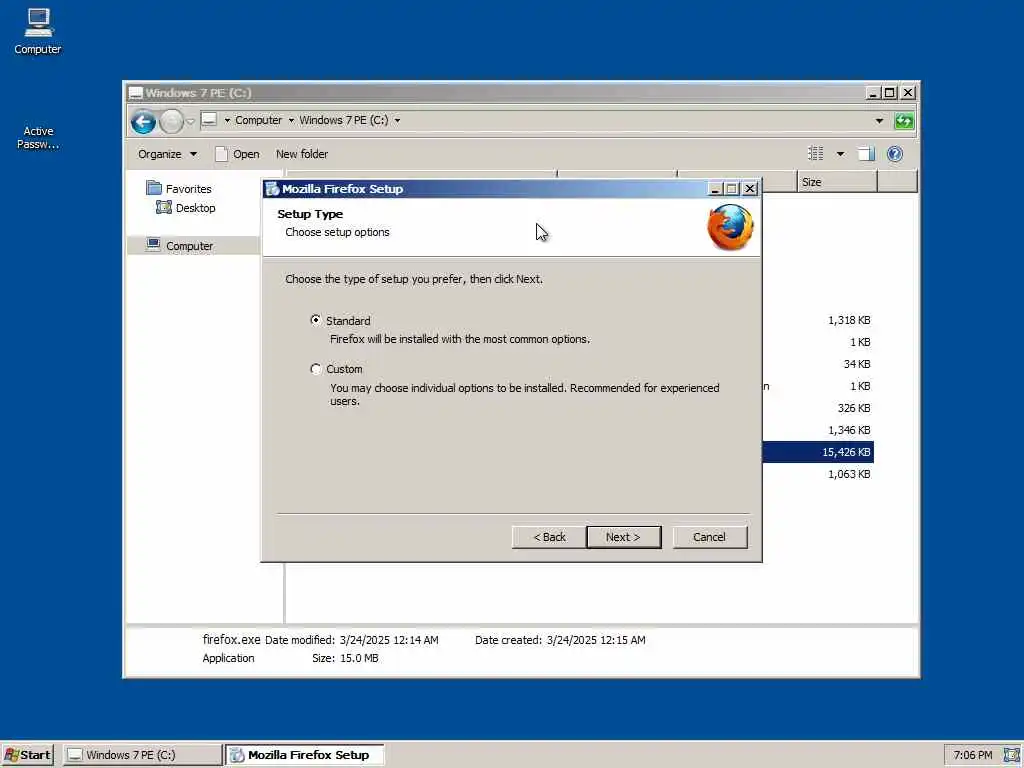Click the Firefox Setup title bar icon
Viewport: 1024px width, 768px height.
pos(272,189)
